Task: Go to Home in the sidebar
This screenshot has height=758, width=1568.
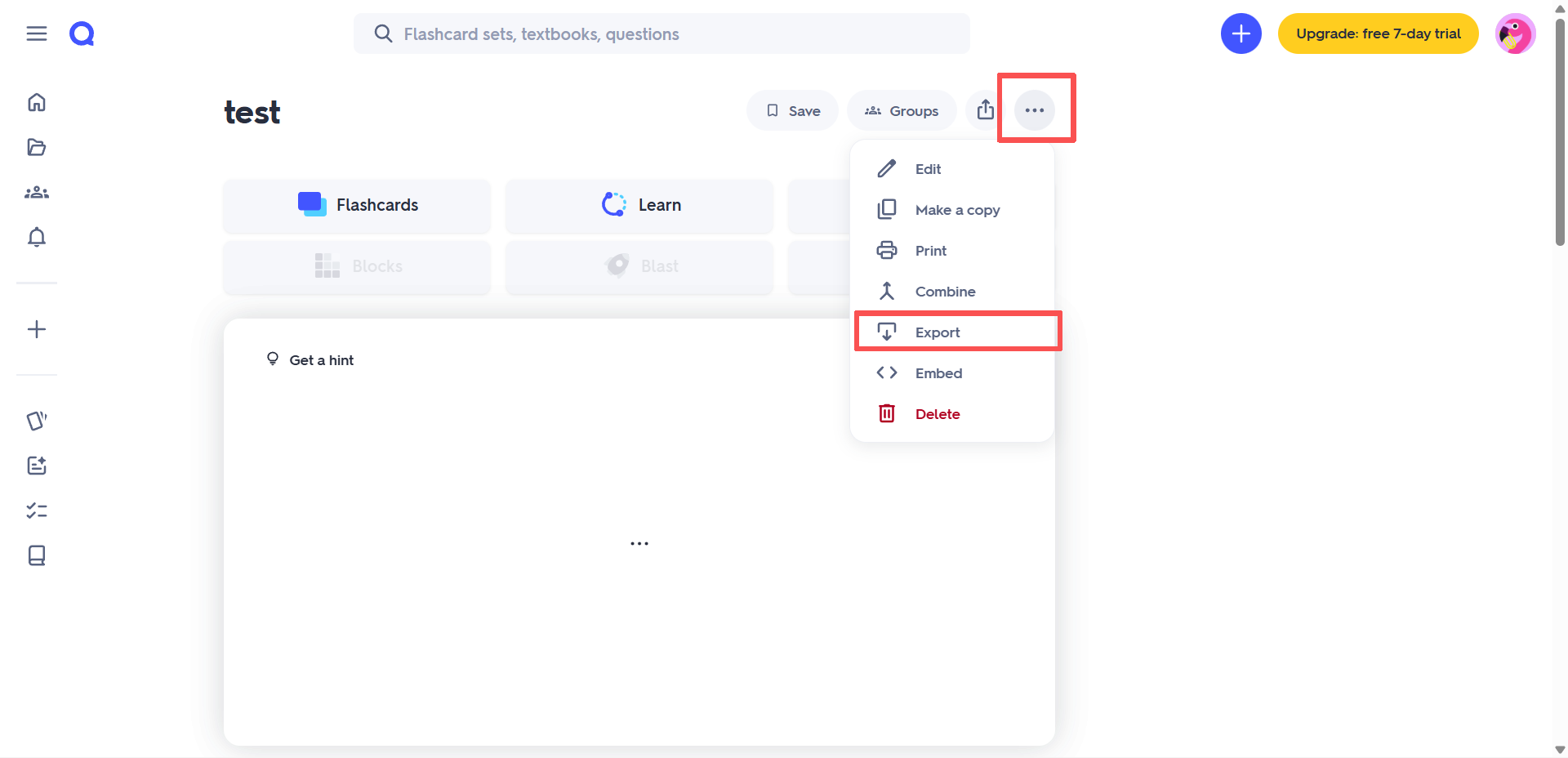Action: tap(37, 102)
